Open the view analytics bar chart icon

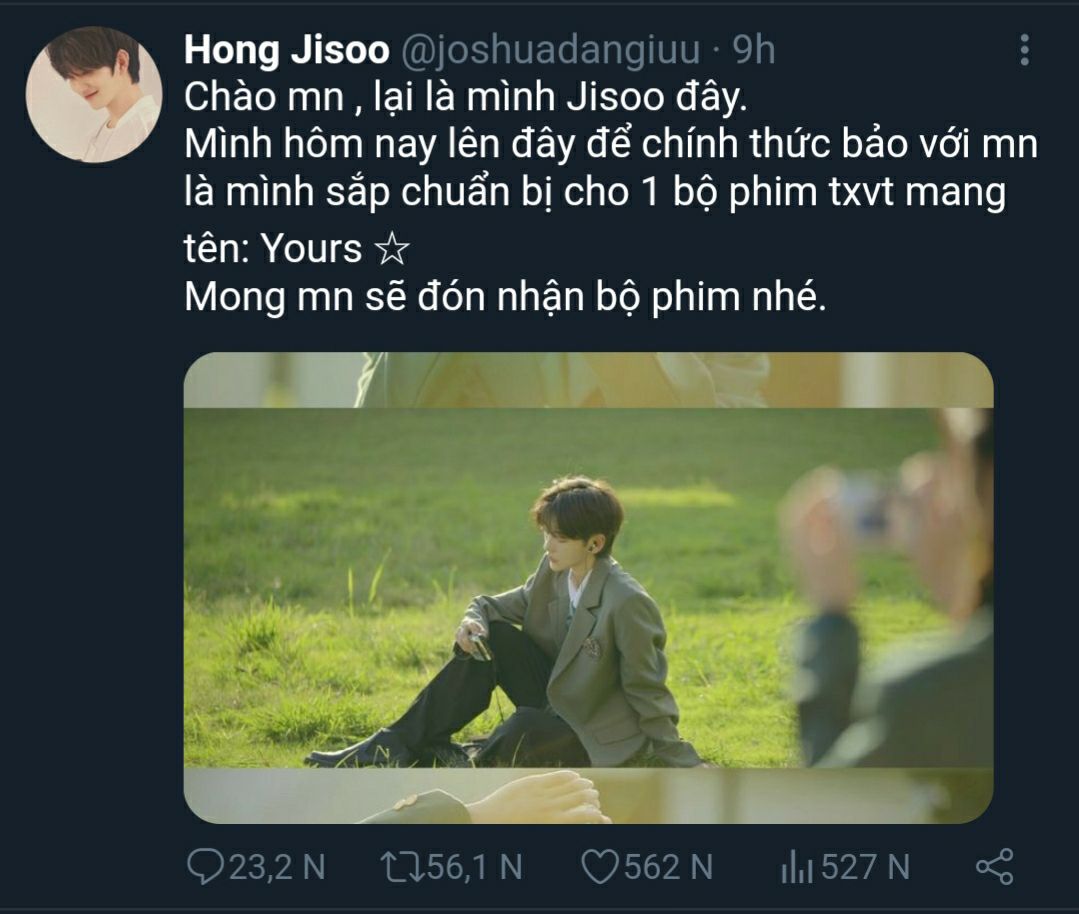coord(797,867)
